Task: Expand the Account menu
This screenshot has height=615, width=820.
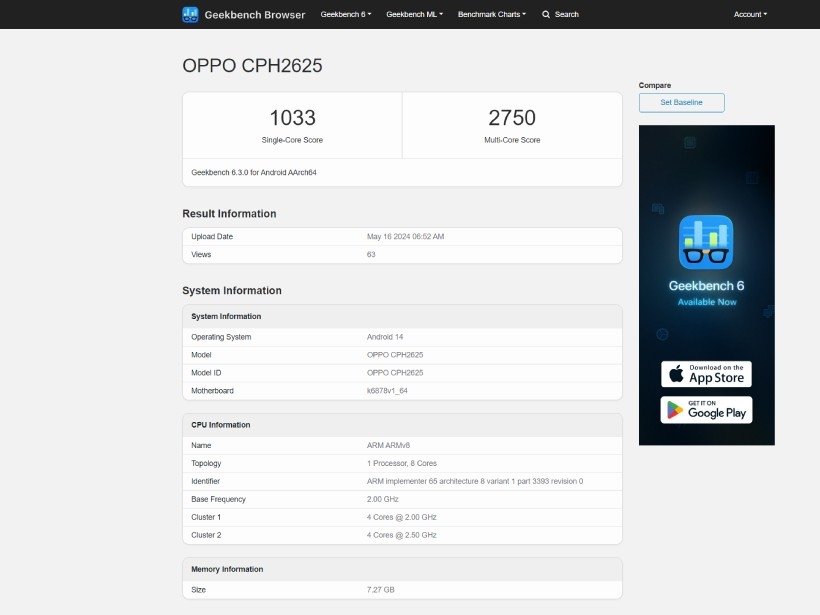Action: [750, 15]
